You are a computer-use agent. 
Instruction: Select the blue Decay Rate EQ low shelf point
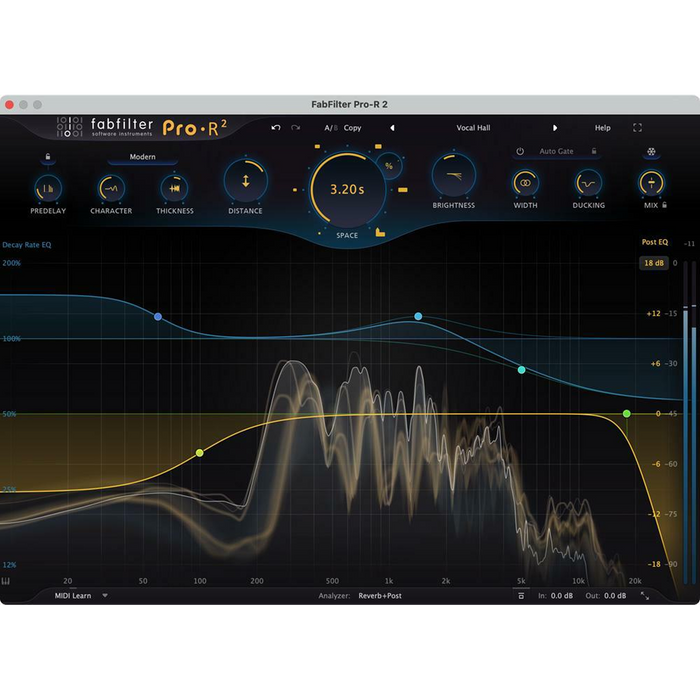158,317
